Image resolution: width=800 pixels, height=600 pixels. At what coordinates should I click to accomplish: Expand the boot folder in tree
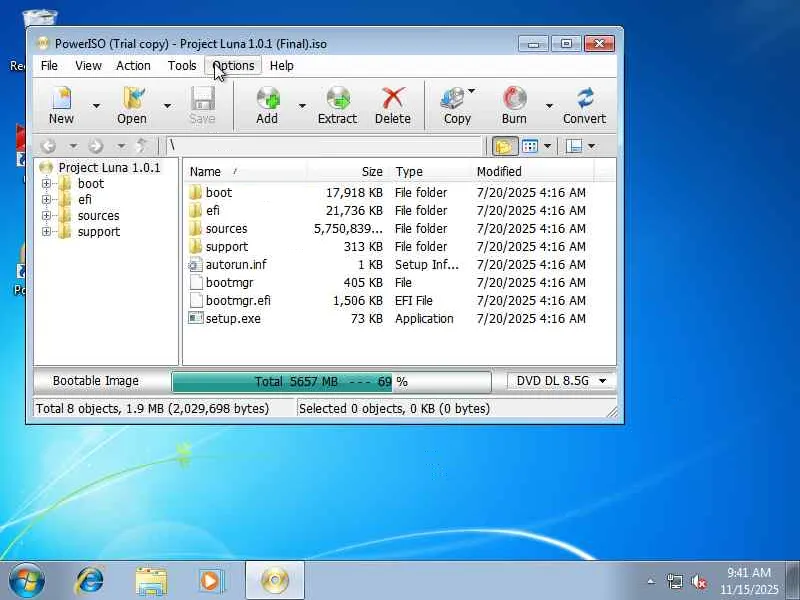point(46,184)
